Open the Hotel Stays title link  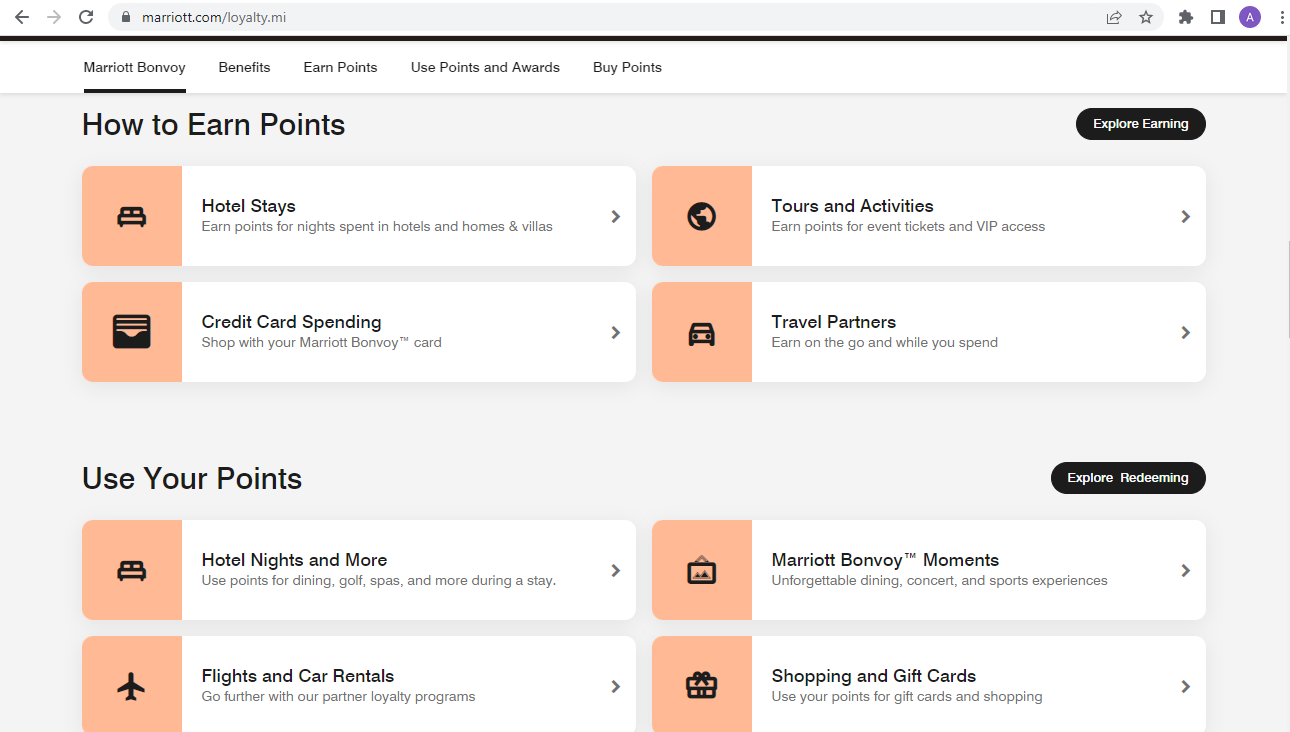(x=248, y=206)
